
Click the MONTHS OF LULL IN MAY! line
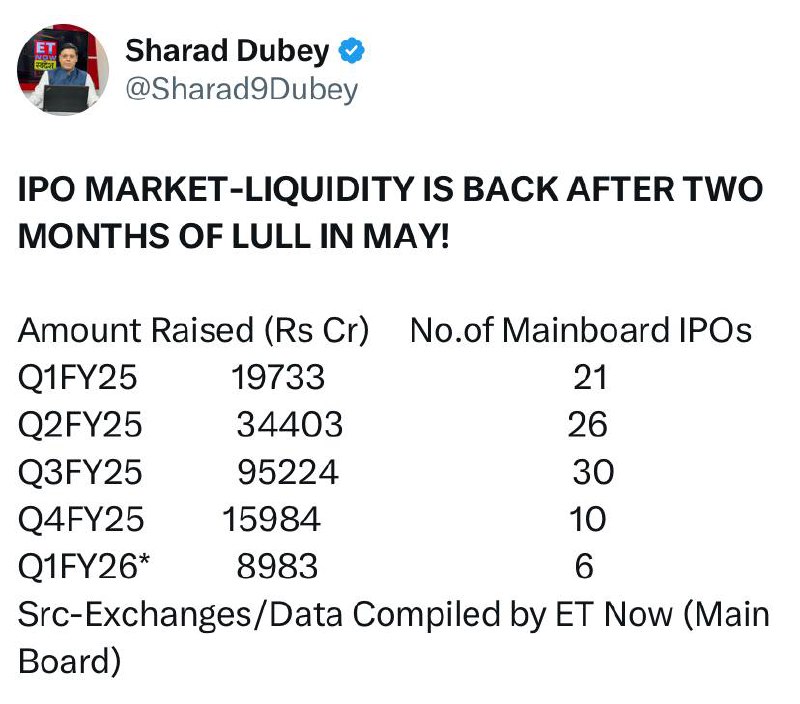(234, 237)
